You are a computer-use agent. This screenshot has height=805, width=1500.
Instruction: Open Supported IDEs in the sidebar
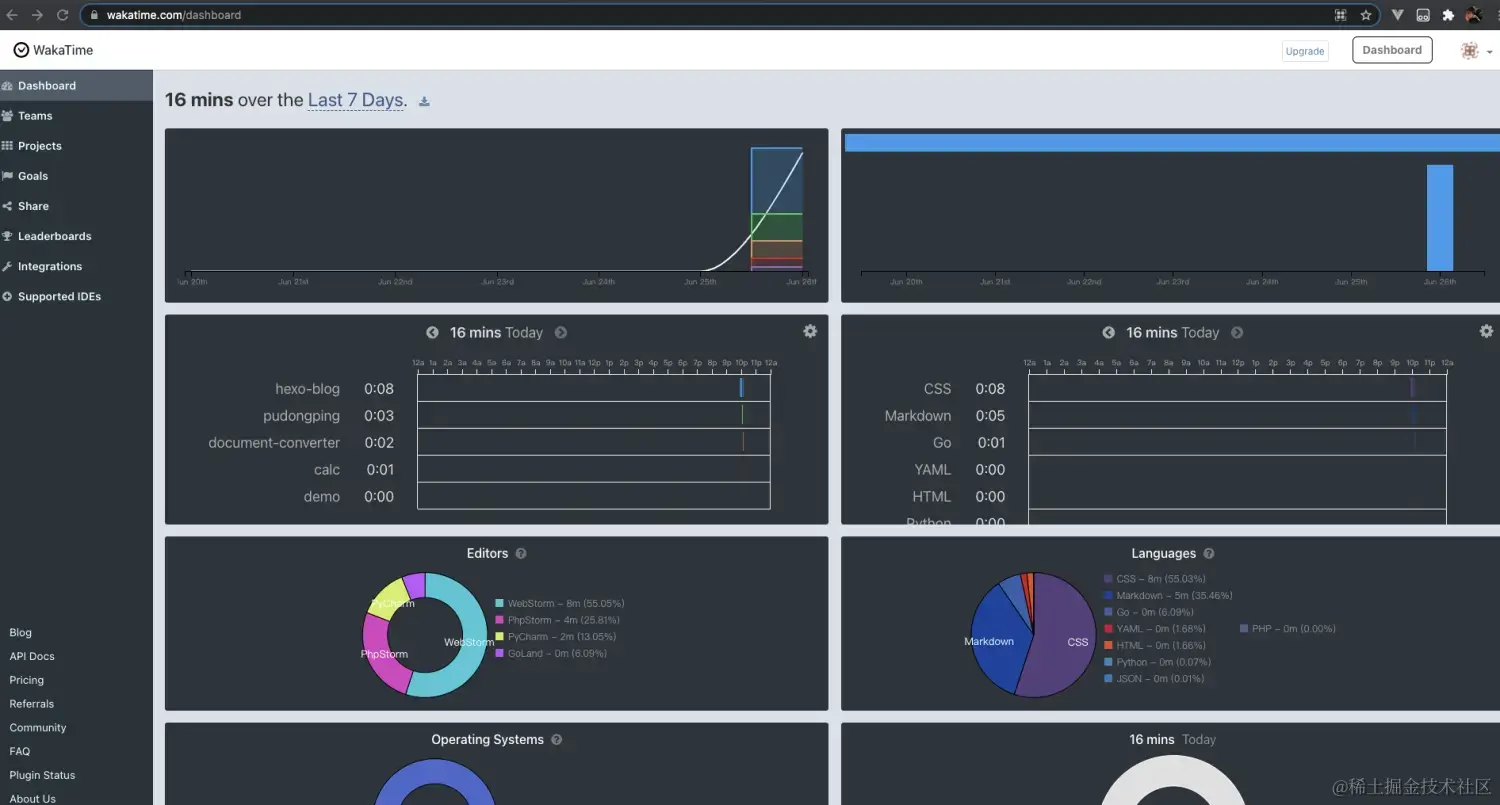click(x=76, y=296)
